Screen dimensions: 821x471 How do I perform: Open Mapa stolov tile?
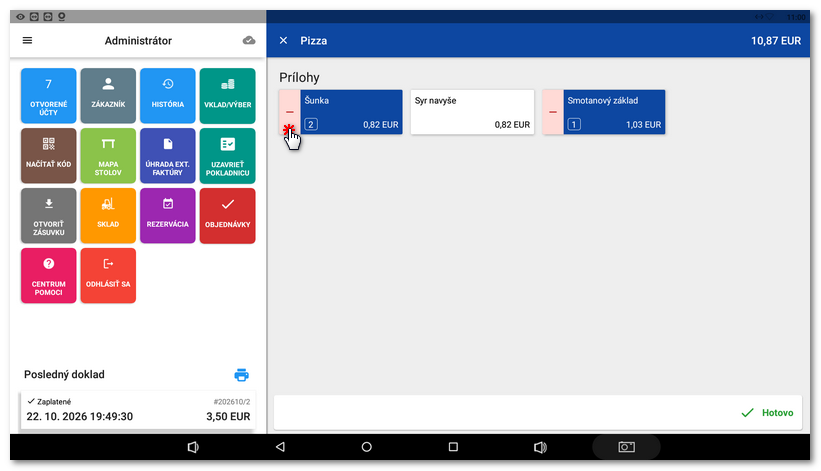[108, 155]
